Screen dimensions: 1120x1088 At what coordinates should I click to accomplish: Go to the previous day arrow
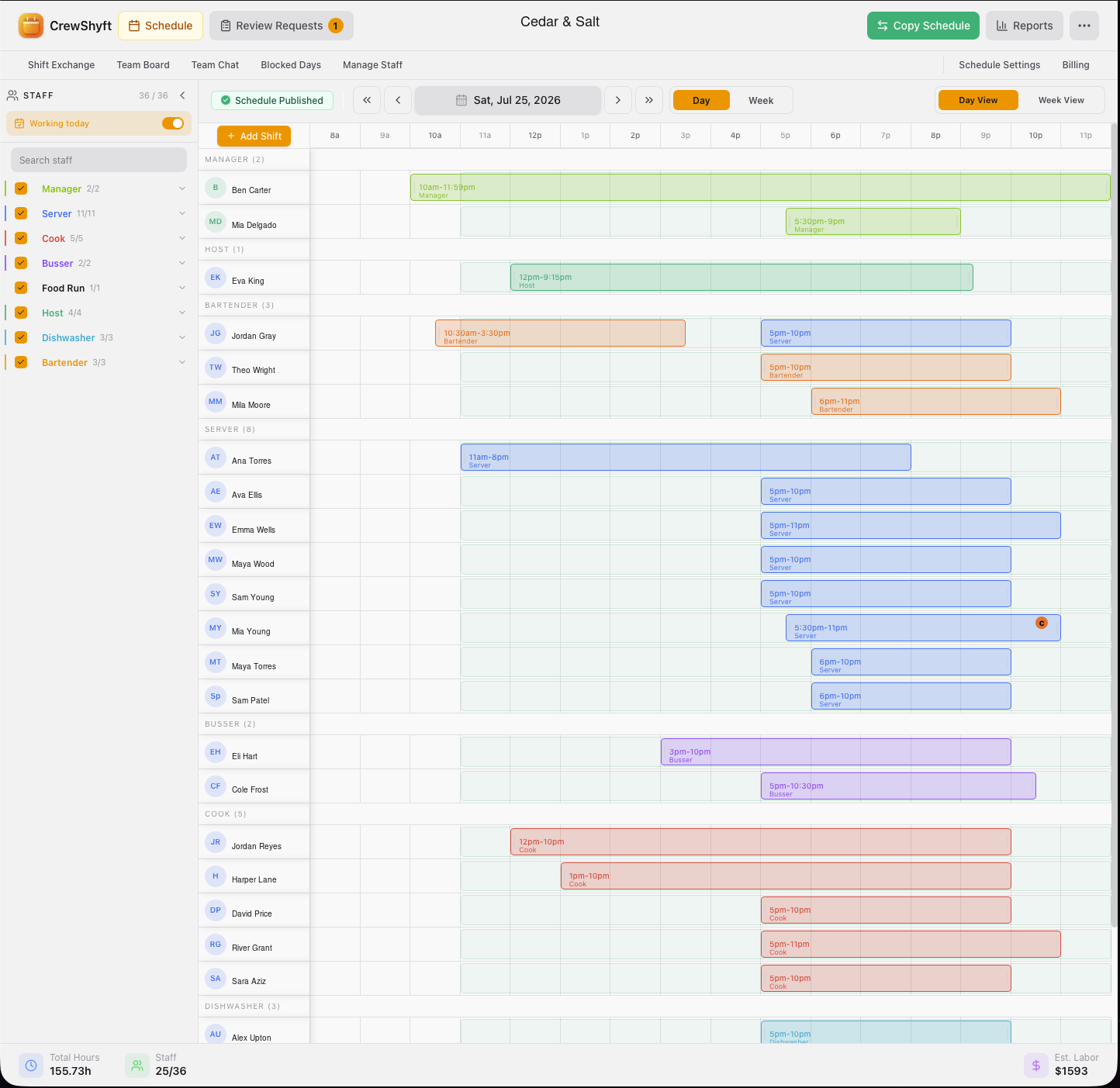[x=398, y=100]
